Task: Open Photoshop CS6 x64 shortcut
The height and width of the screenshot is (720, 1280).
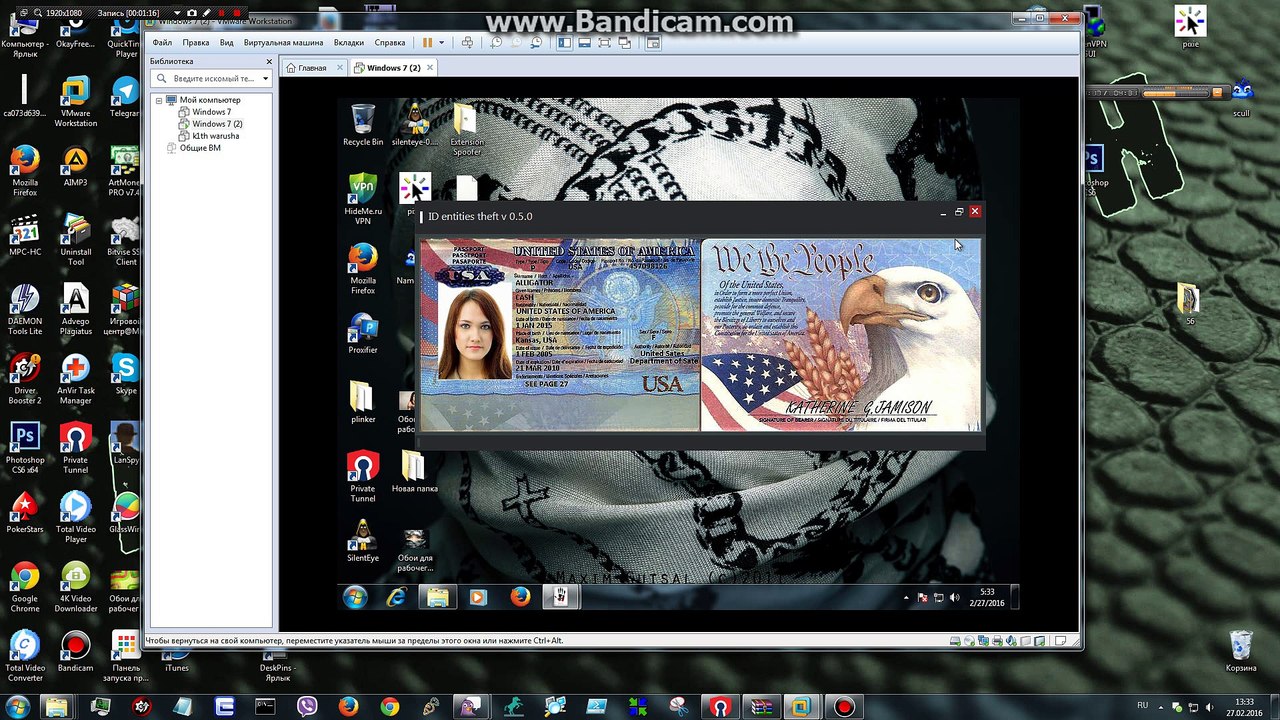Action: click(25, 449)
